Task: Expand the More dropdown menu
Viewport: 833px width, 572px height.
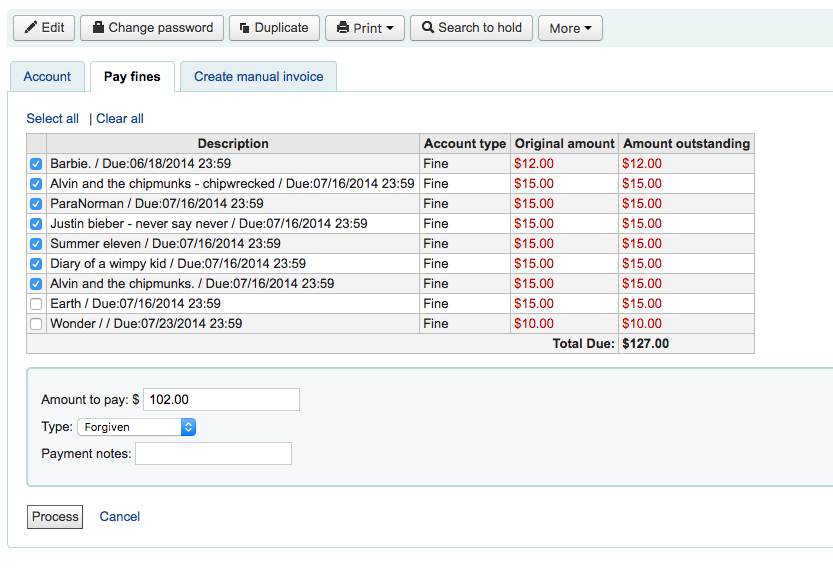Action: pyautogui.click(x=570, y=28)
